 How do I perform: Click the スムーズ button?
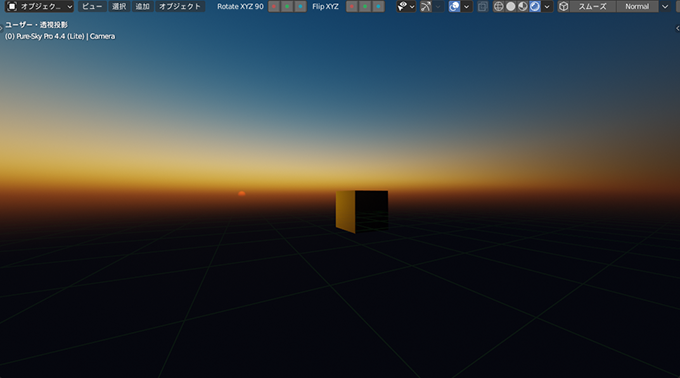click(592, 7)
